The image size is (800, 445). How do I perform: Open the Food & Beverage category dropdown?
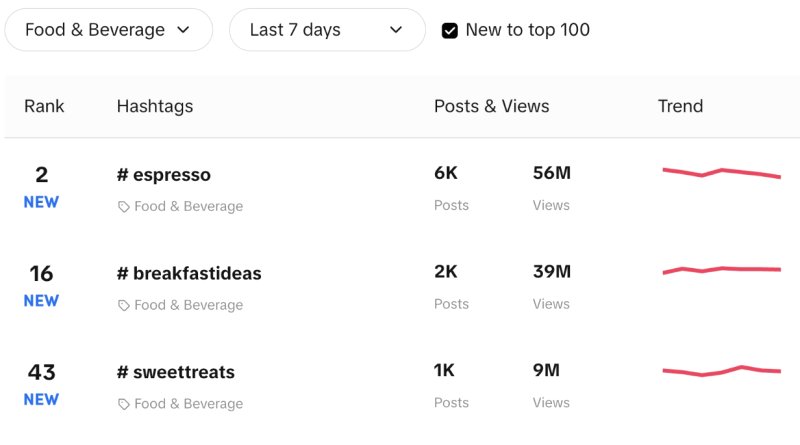(x=108, y=30)
